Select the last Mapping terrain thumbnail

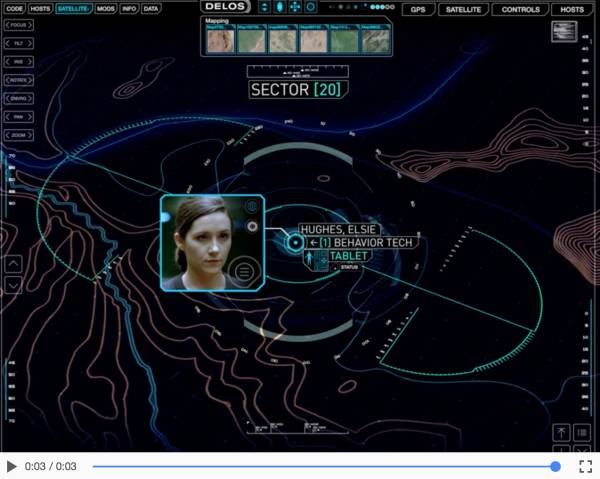pyautogui.click(x=375, y=40)
